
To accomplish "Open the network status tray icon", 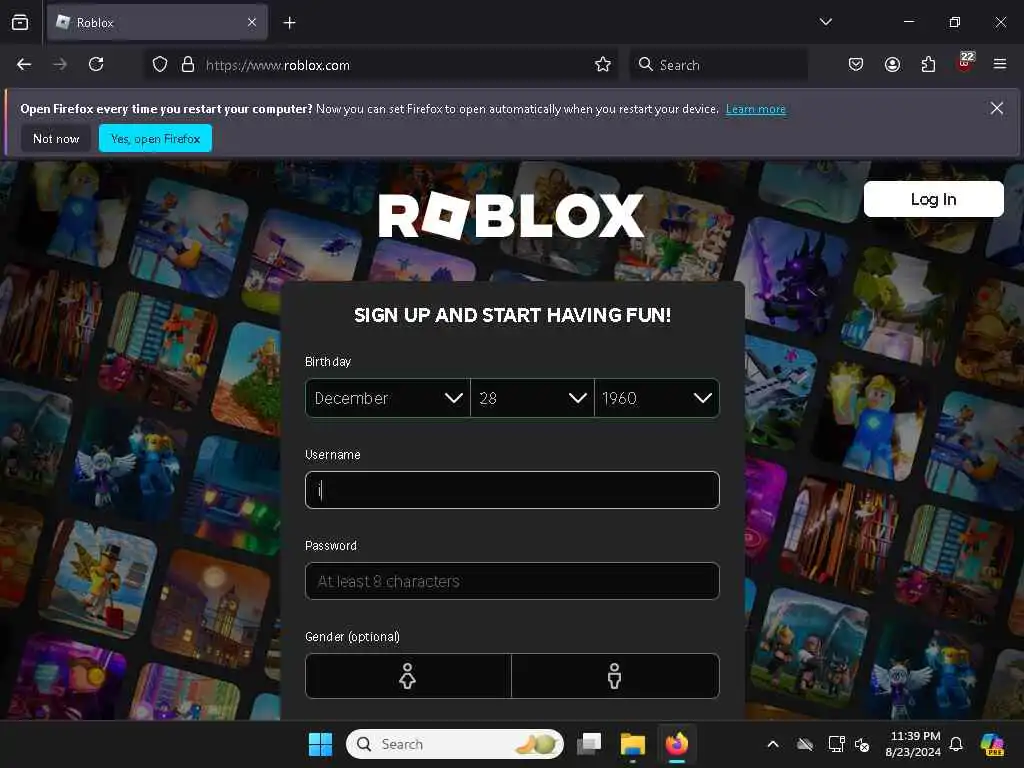I will pos(837,744).
